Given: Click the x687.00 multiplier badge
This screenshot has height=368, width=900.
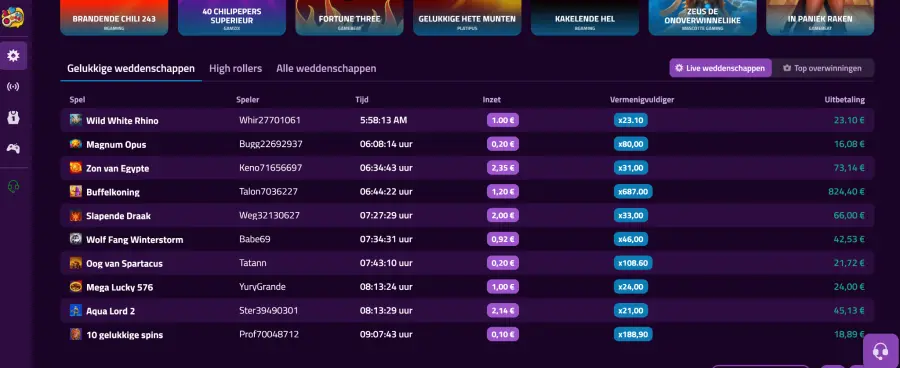Looking at the screenshot, I should tap(633, 192).
